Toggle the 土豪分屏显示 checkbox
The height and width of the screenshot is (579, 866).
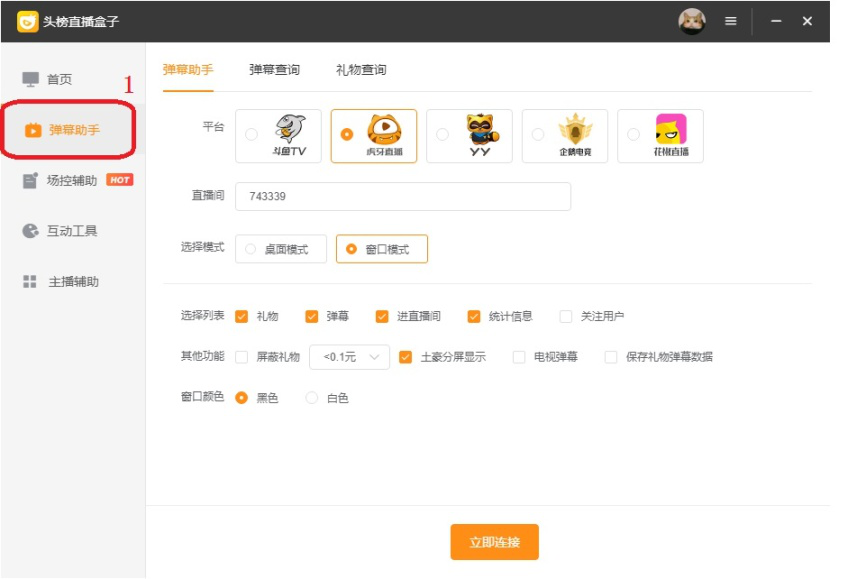point(405,357)
